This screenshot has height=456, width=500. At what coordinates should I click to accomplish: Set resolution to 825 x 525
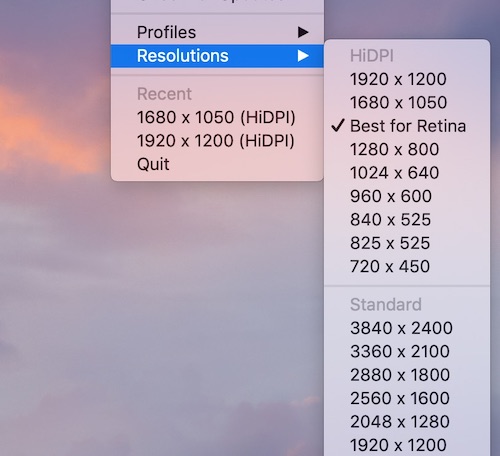coord(407,243)
